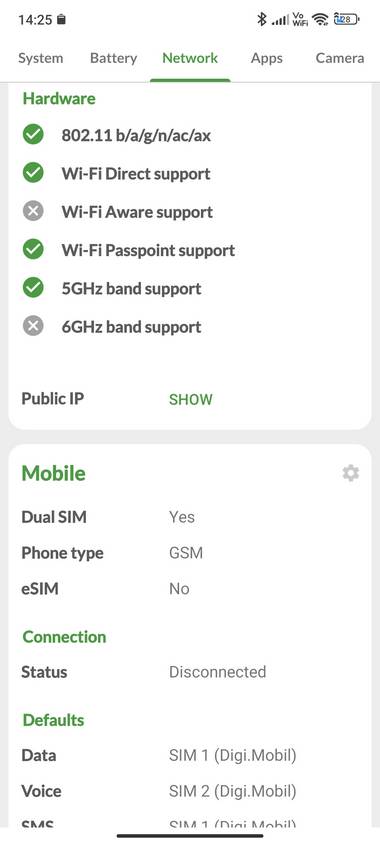Tap the Bluetooth status bar icon
The width and height of the screenshot is (380, 844).
(x=262, y=19)
